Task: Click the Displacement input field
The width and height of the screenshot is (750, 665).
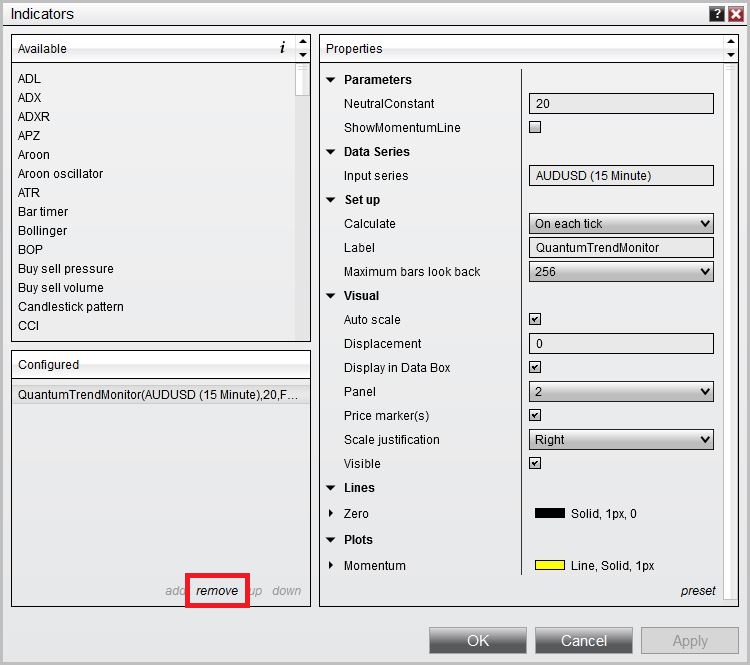Action: [621, 344]
